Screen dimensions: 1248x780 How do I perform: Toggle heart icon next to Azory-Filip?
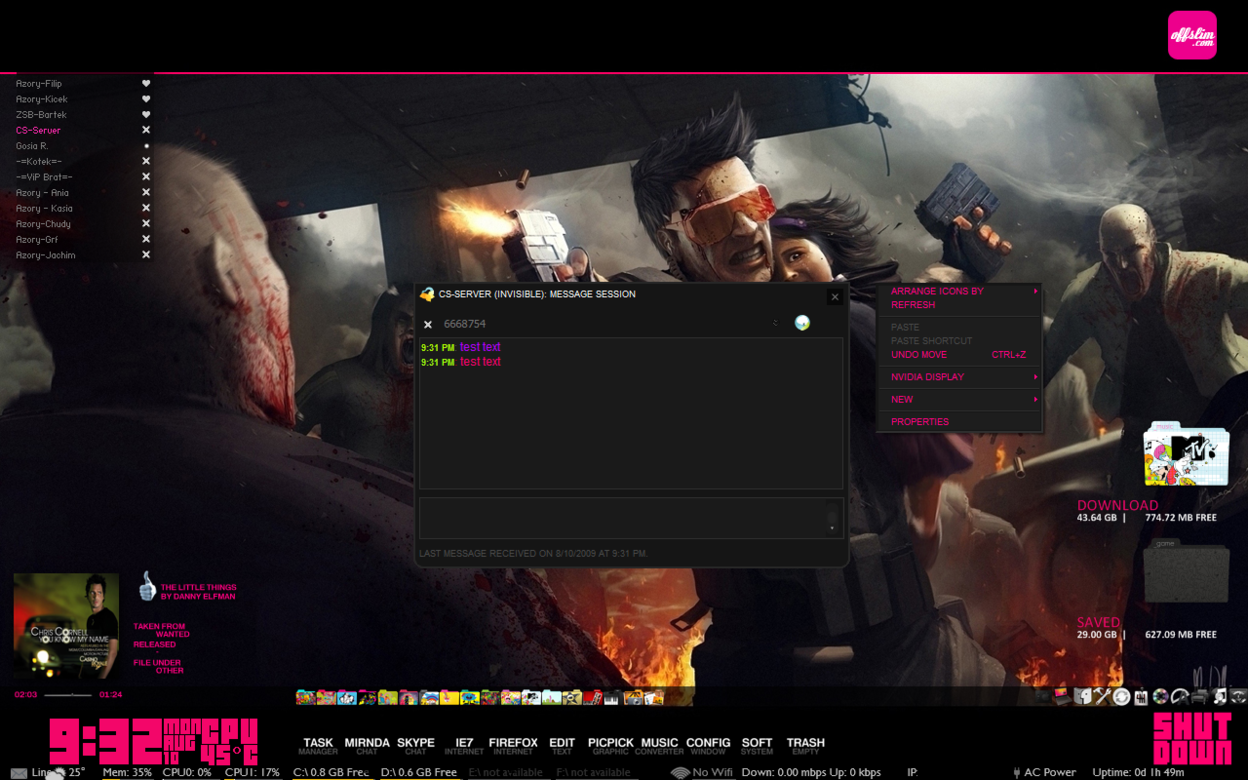tap(146, 84)
